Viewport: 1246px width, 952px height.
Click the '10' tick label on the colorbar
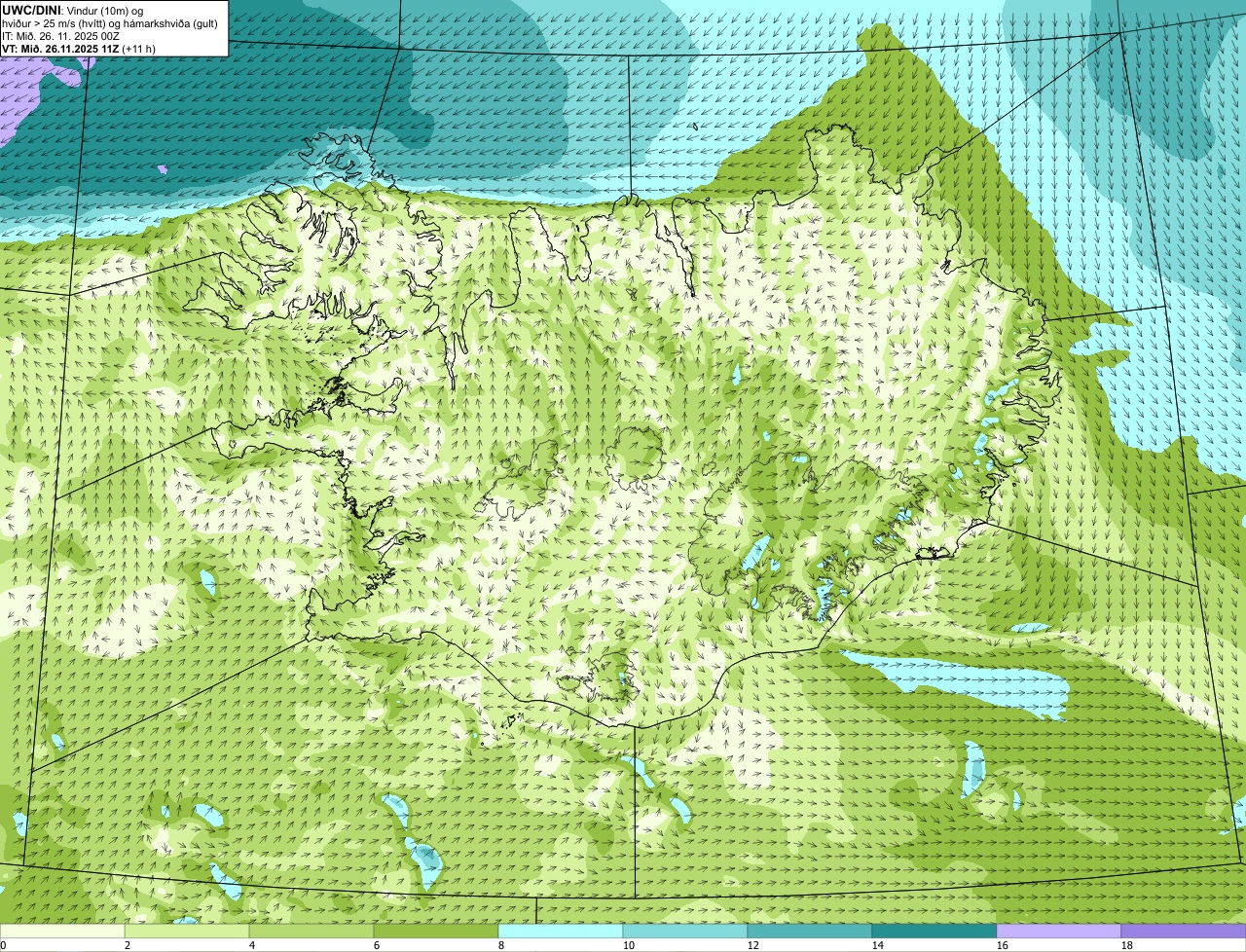[x=629, y=945]
